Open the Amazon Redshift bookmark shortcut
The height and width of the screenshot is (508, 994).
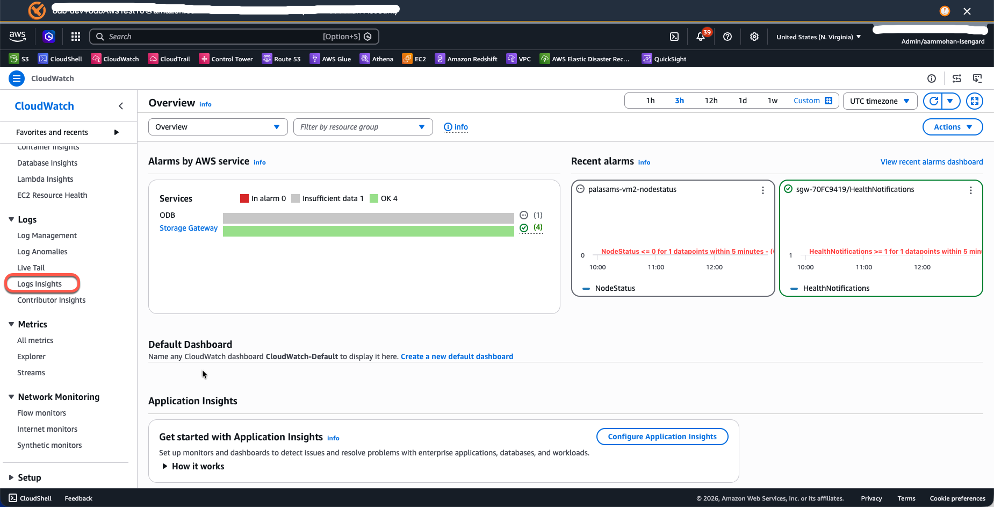[x=467, y=59]
